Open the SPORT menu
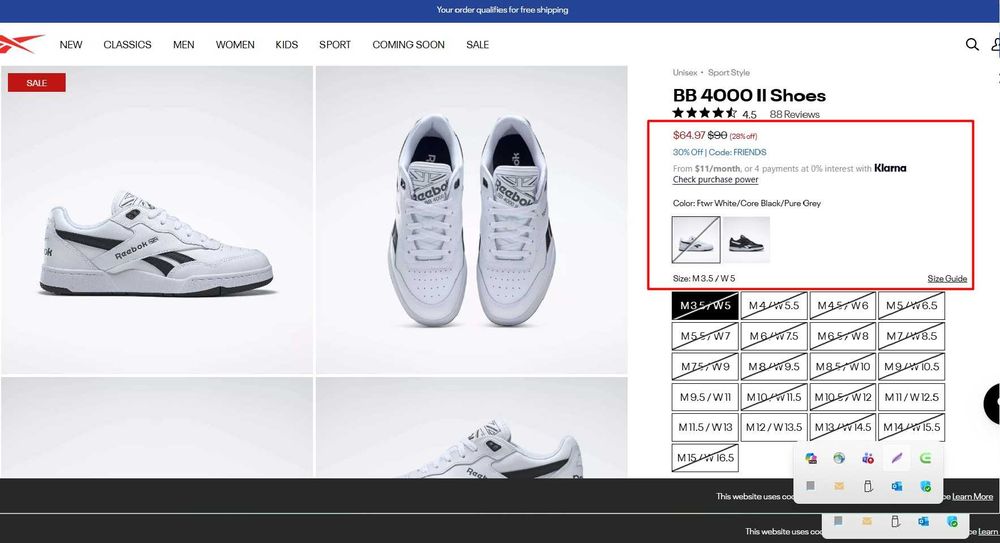Image resolution: width=1000 pixels, height=543 pixels. 335,45
